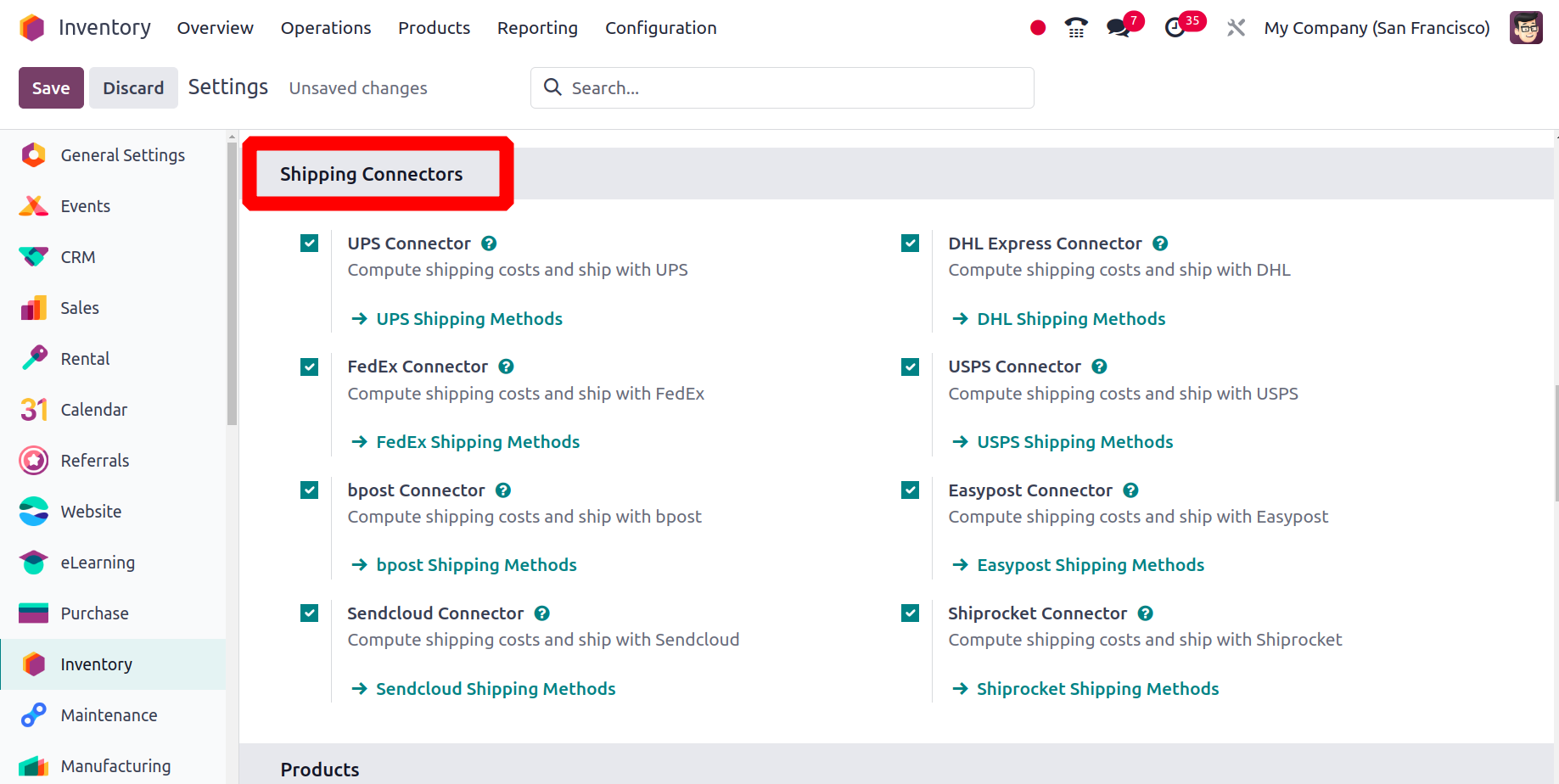Click the help icon beside UPS Connector
Image resolution: width=1559 pixels, height=784 pixels.
pos(489,244)
